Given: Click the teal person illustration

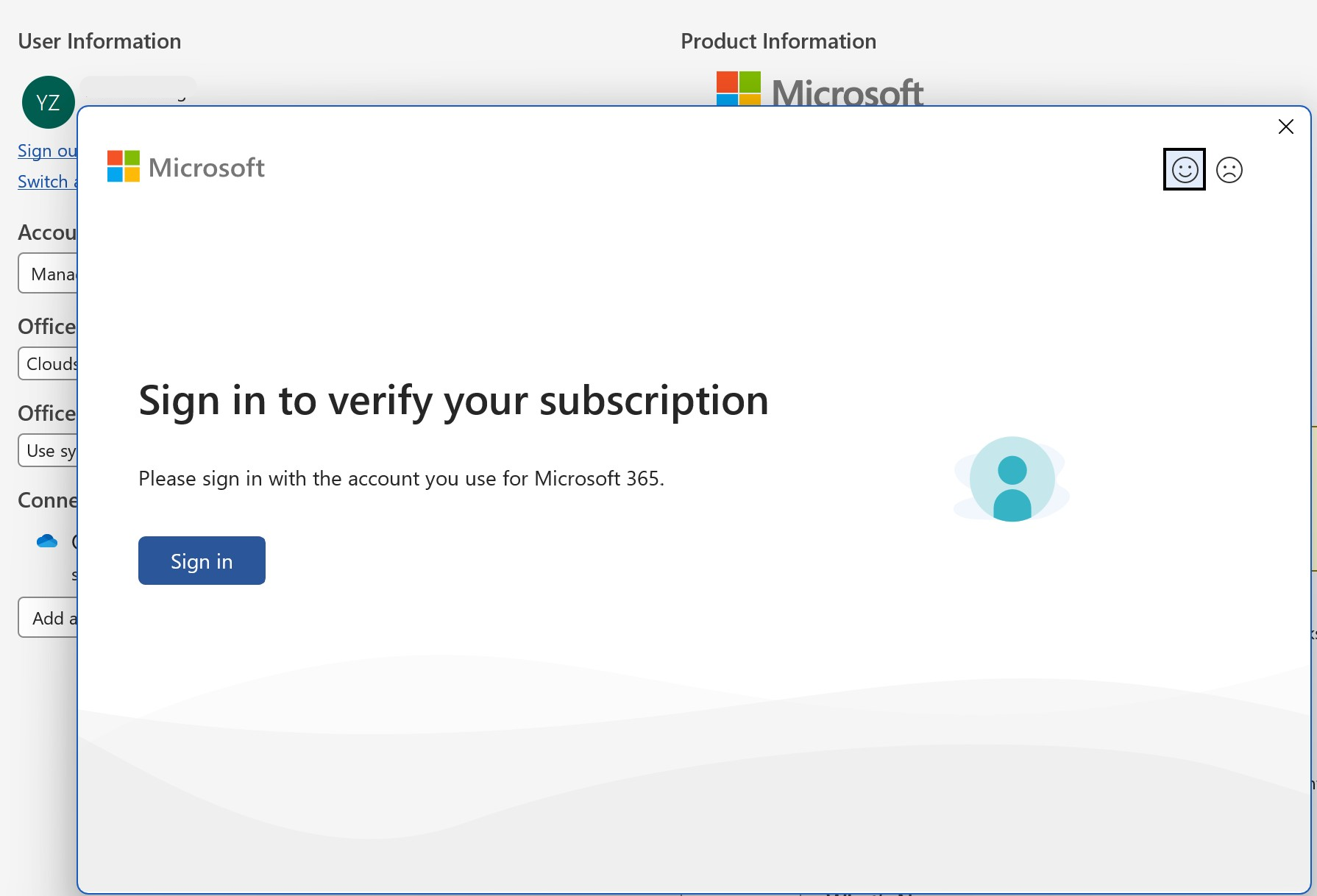Looking at the screenshot, I should pos(1012,479).
